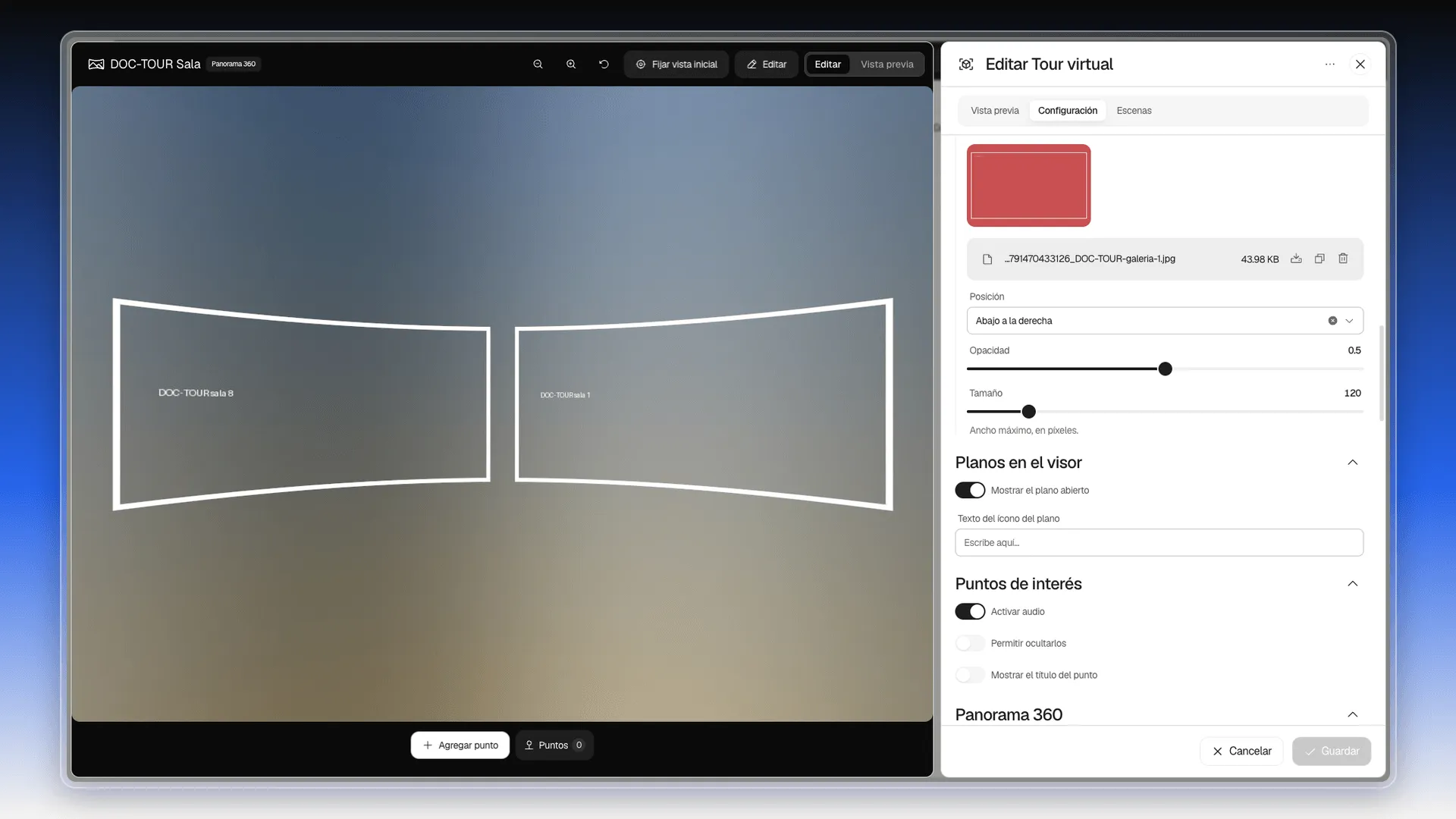This screenshot has height=819, width=1456.
Task: Enable the Permitir ocultarlos switch
Action: pos(970,644)
